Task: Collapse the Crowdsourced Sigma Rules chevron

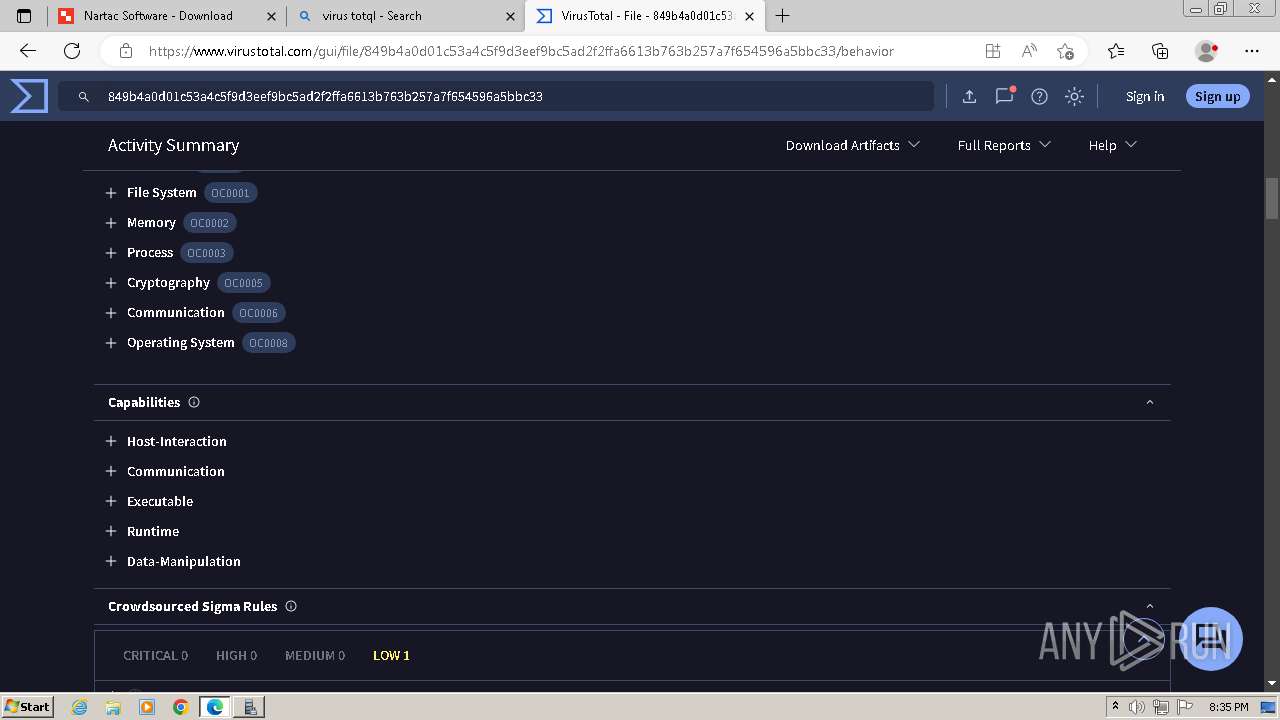Action: click(x=1149, y=606)
